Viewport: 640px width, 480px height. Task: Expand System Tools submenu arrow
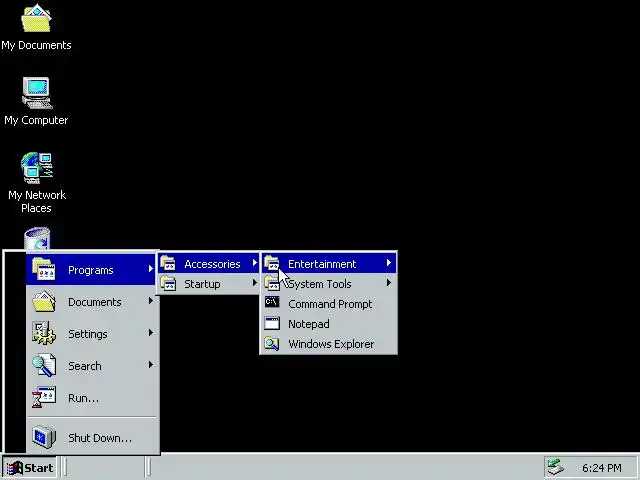pos(389,282)
